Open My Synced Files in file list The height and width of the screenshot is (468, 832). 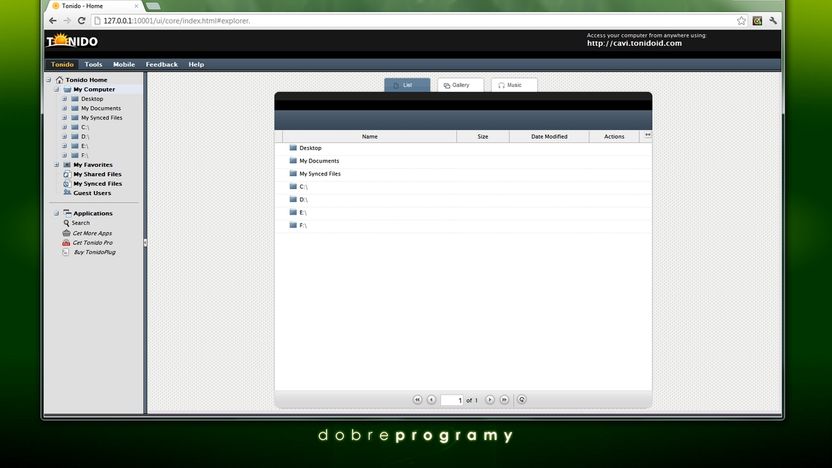click(x=320, y=174)
